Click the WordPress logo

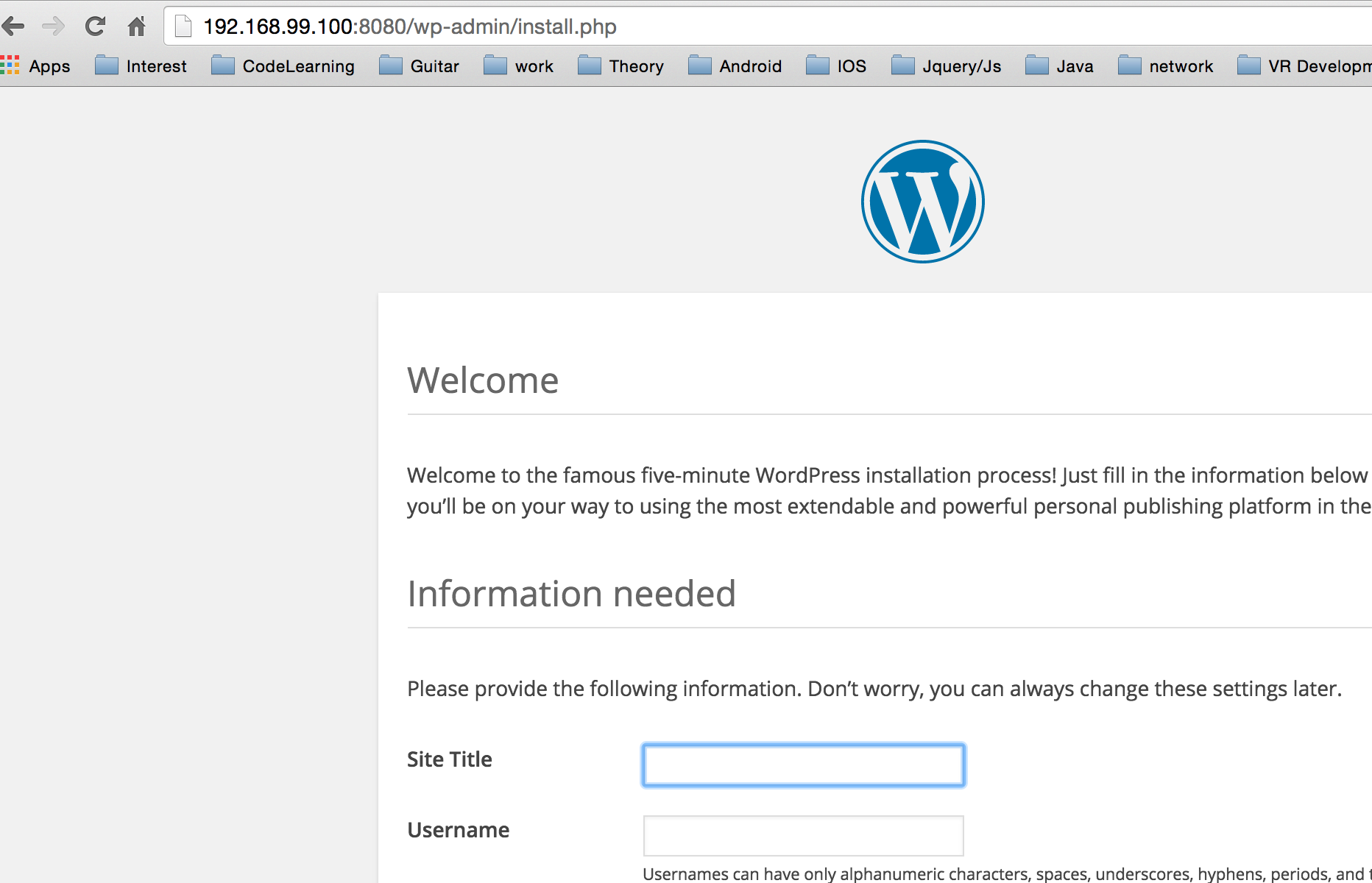tap(923, 202)
